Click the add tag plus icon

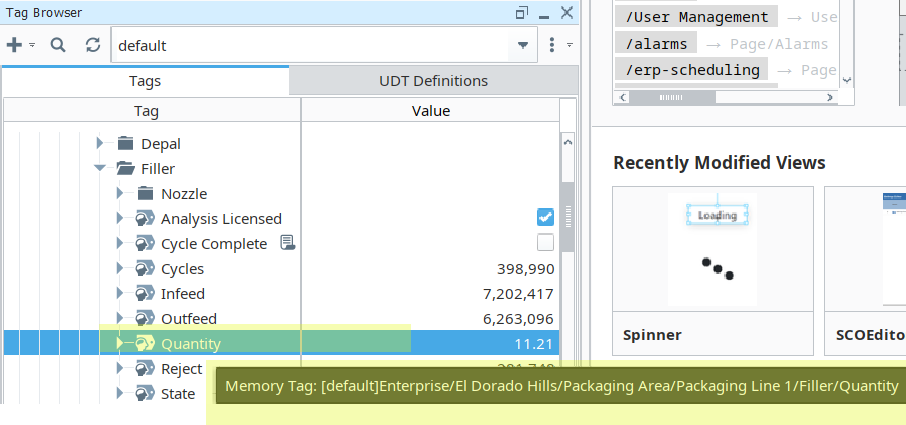pyautogui.click(x=14, y=45)
